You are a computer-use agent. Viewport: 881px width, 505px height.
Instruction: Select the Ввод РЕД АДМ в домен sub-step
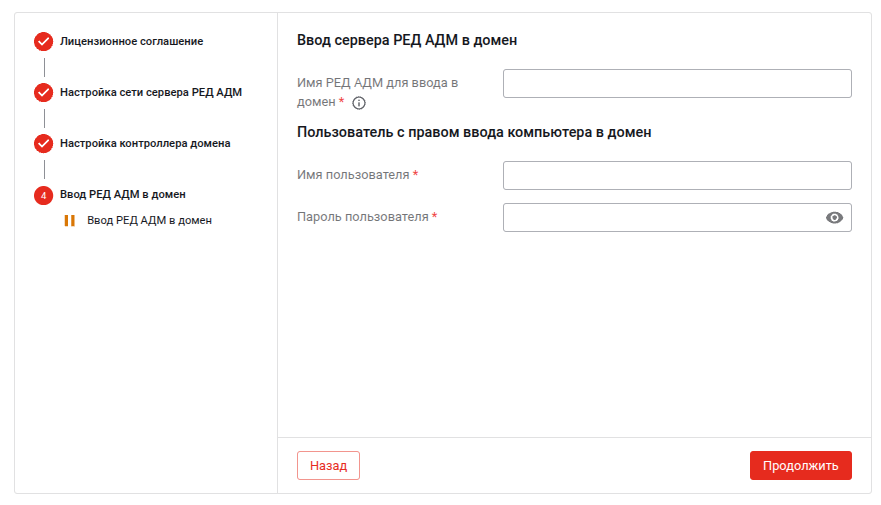point(149,221)
